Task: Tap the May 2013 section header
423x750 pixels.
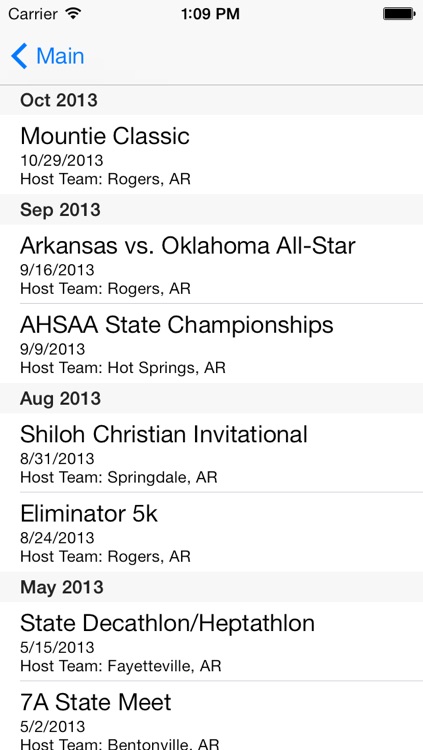Action: [x=212, y=587]
